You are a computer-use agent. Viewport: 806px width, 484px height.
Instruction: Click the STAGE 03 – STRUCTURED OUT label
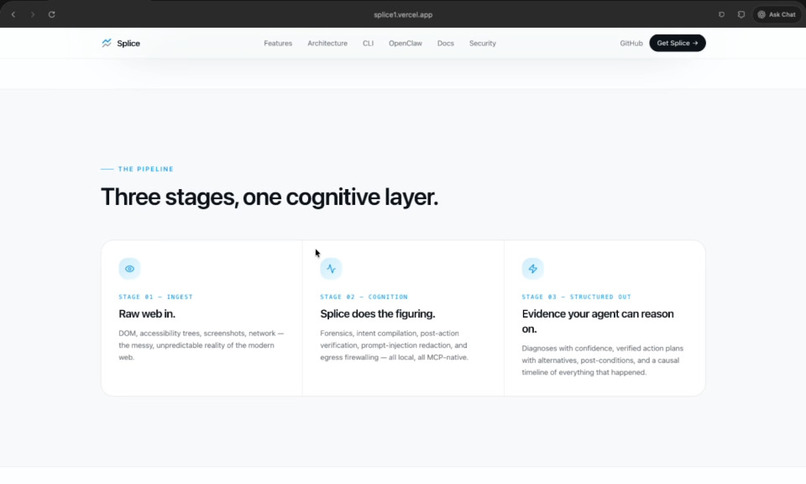coord(576,297)
